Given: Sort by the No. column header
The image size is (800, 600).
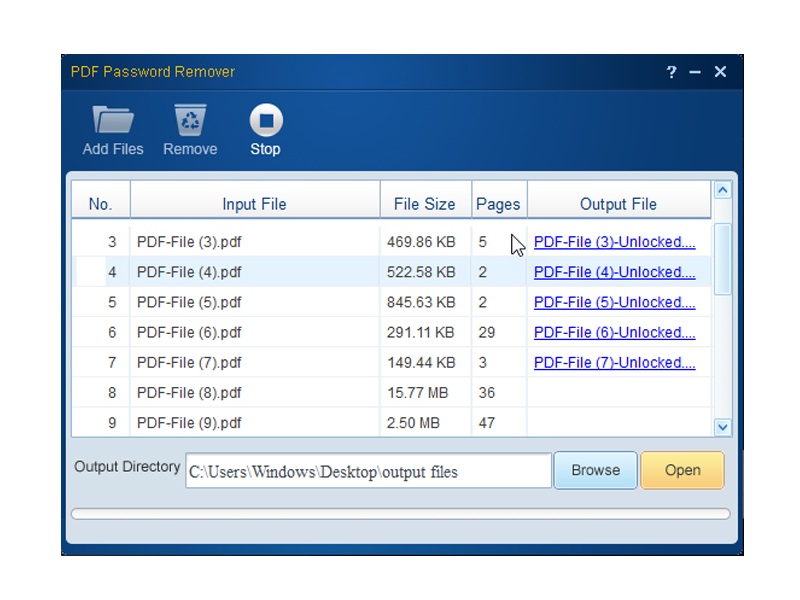Looking at the screenshot, I should (101, 204).
